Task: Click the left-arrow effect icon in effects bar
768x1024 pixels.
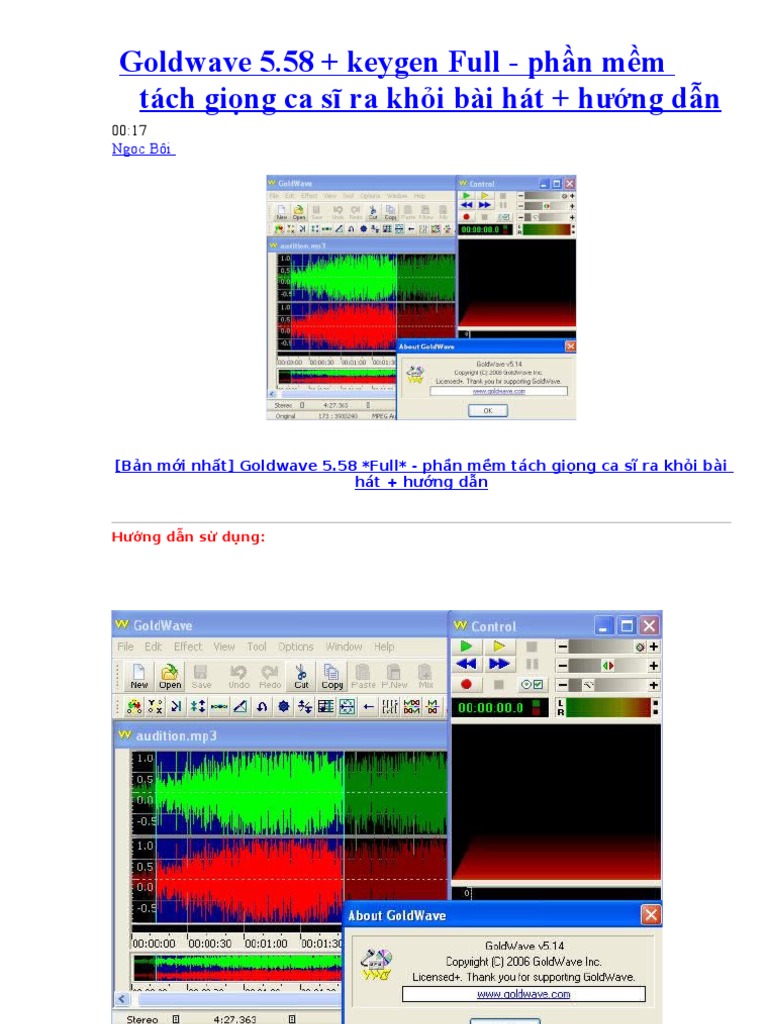Action: 368,706
